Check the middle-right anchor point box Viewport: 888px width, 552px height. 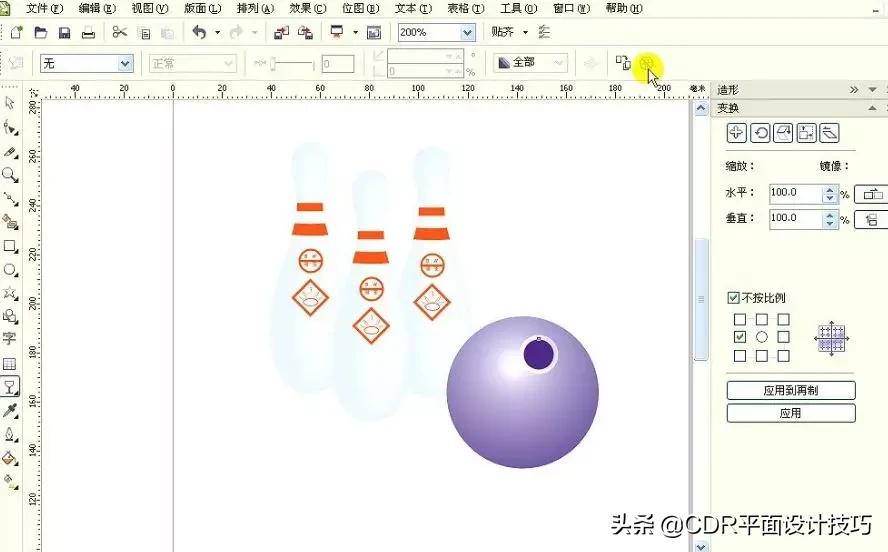783,337
